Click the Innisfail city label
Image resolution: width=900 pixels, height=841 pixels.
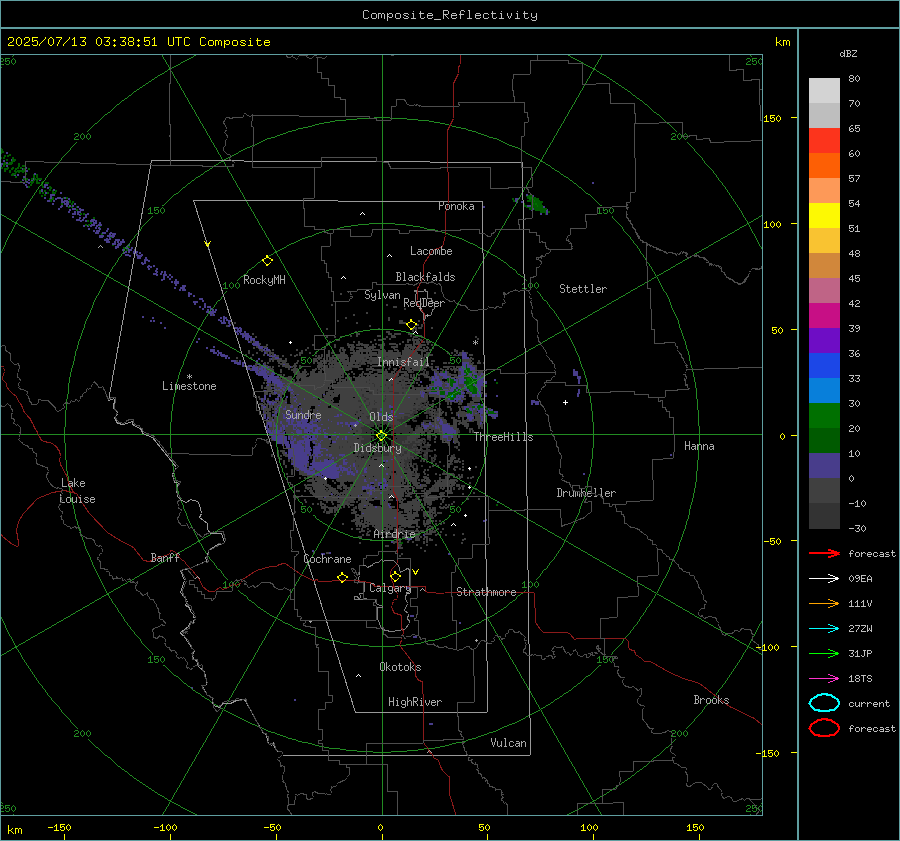click(404, 362)
